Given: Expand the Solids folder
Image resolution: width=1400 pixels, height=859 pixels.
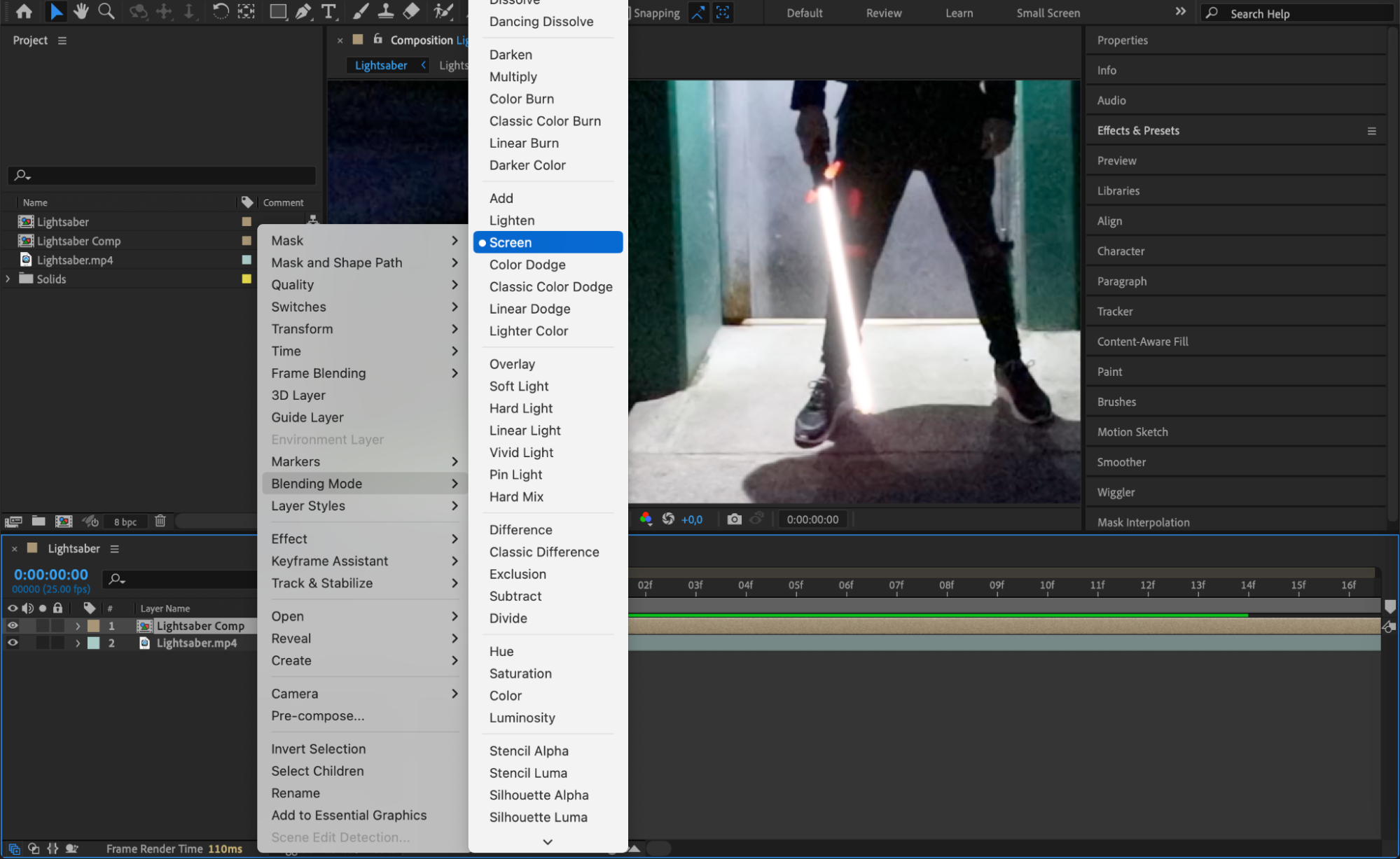Looking at the screenshot, I should (x=8, y=279).
